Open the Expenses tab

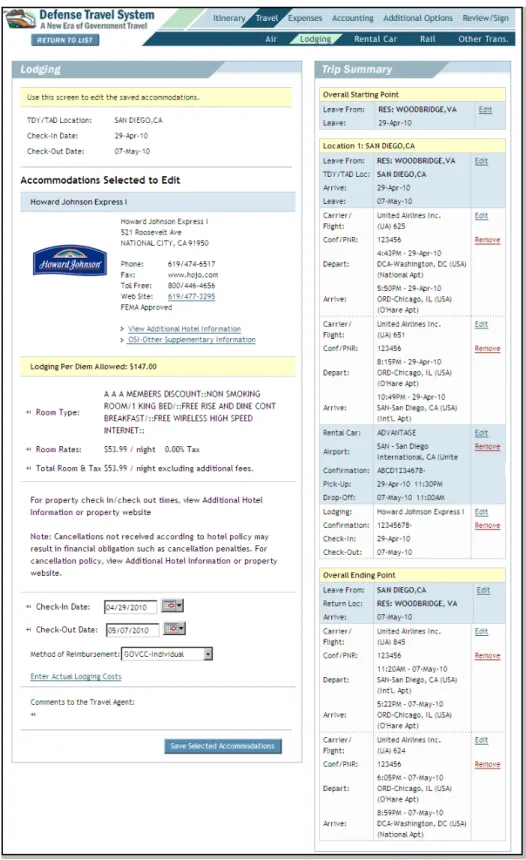click(305, 18)
